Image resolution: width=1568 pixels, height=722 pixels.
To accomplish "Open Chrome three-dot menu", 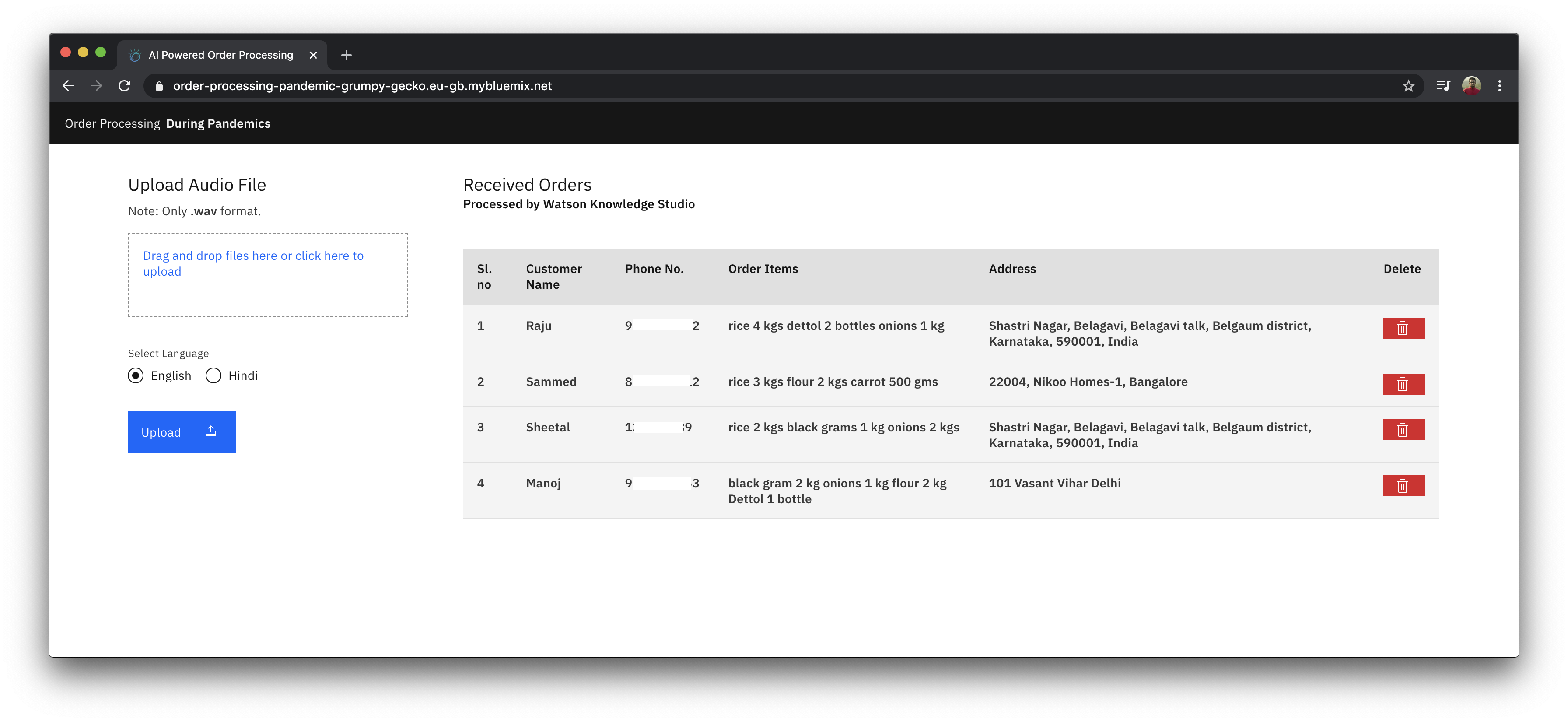I will coord(1499,87).
